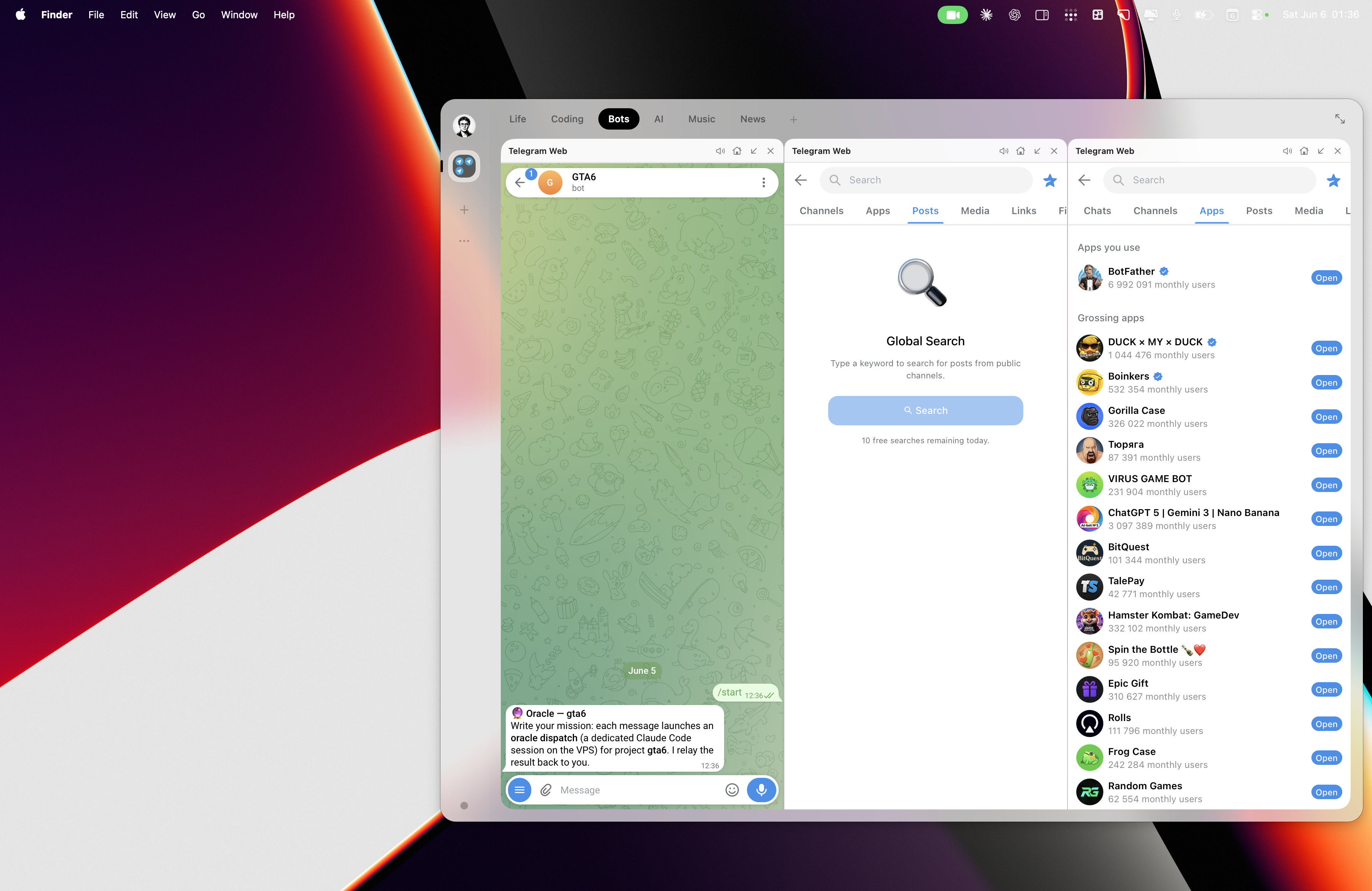Go back from the GTA6 bot chat
This screenshot has height=891, width=1372.
(x=520, y=183)
